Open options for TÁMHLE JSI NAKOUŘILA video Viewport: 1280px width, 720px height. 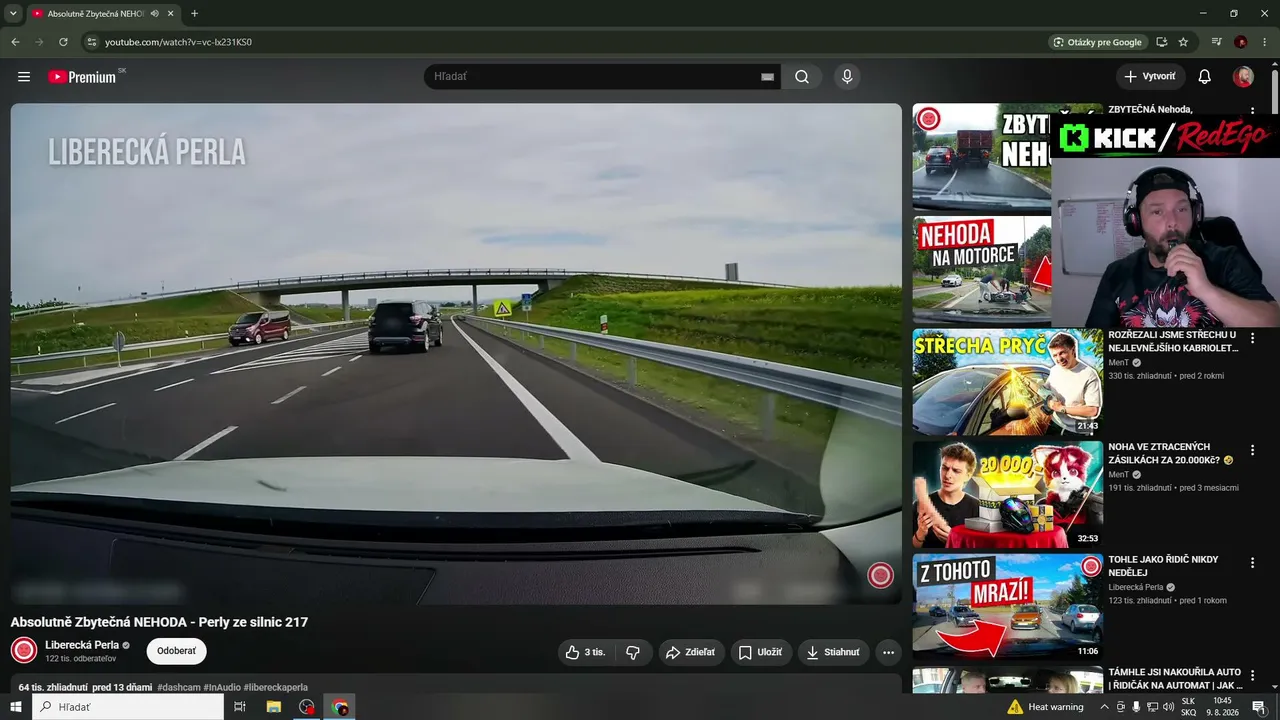[1252, 676]
